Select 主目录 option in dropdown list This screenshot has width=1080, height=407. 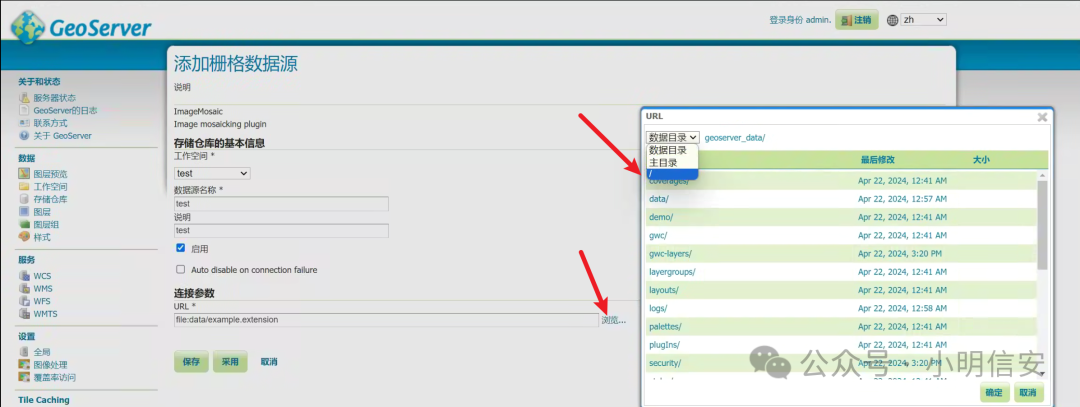point(672,163)
